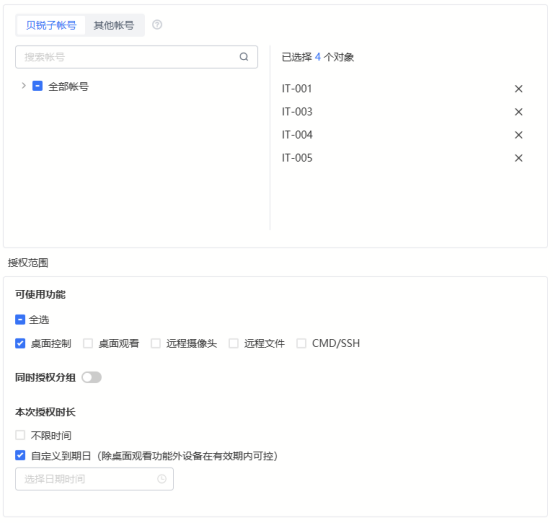Open the 选择日期时间 picker field

click(94, 479)
